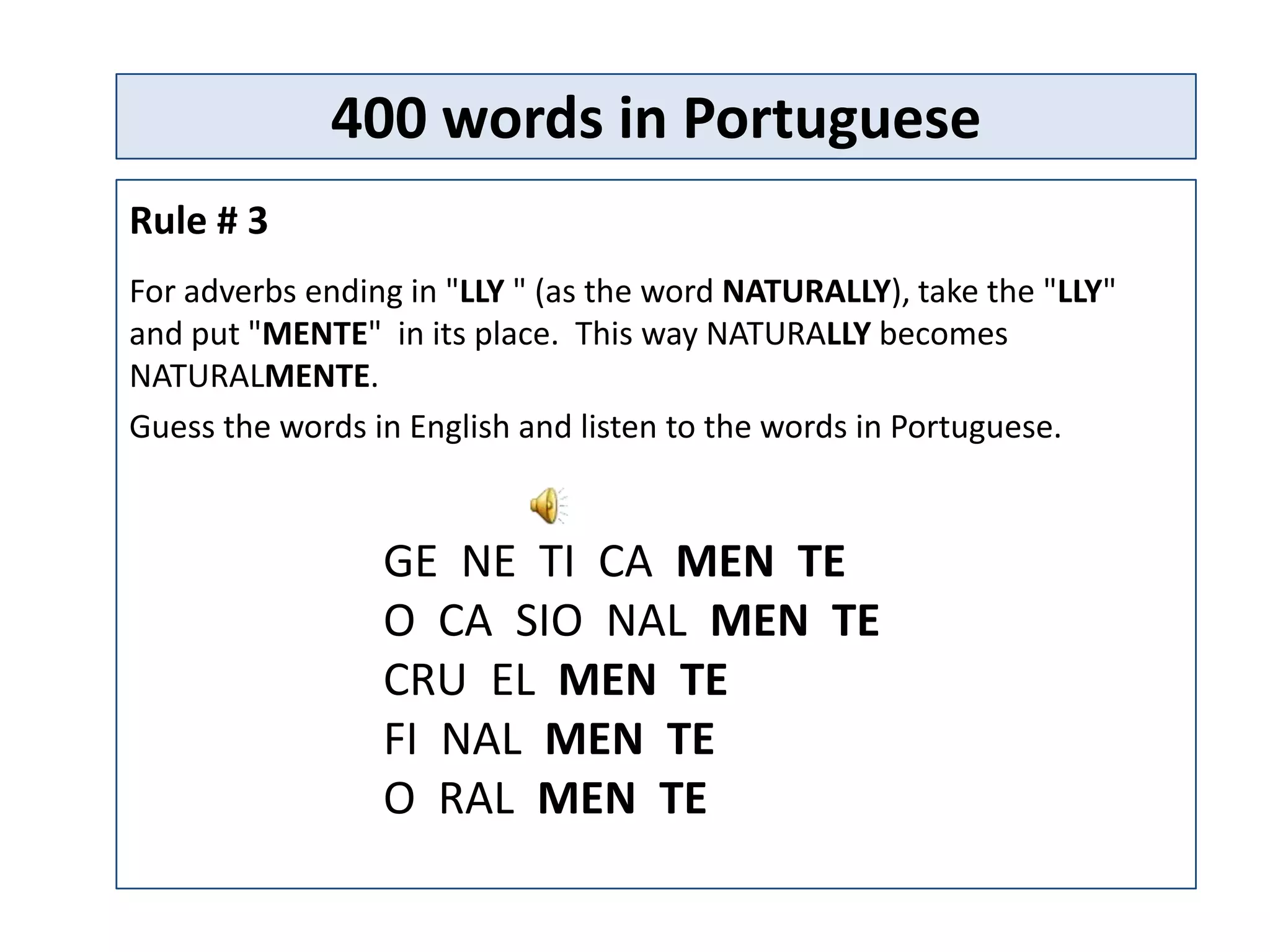This screenshot has height=952, width=1270.
Task: Click the GE syllable of GENETICAMENTE
Action: [410, 562]
